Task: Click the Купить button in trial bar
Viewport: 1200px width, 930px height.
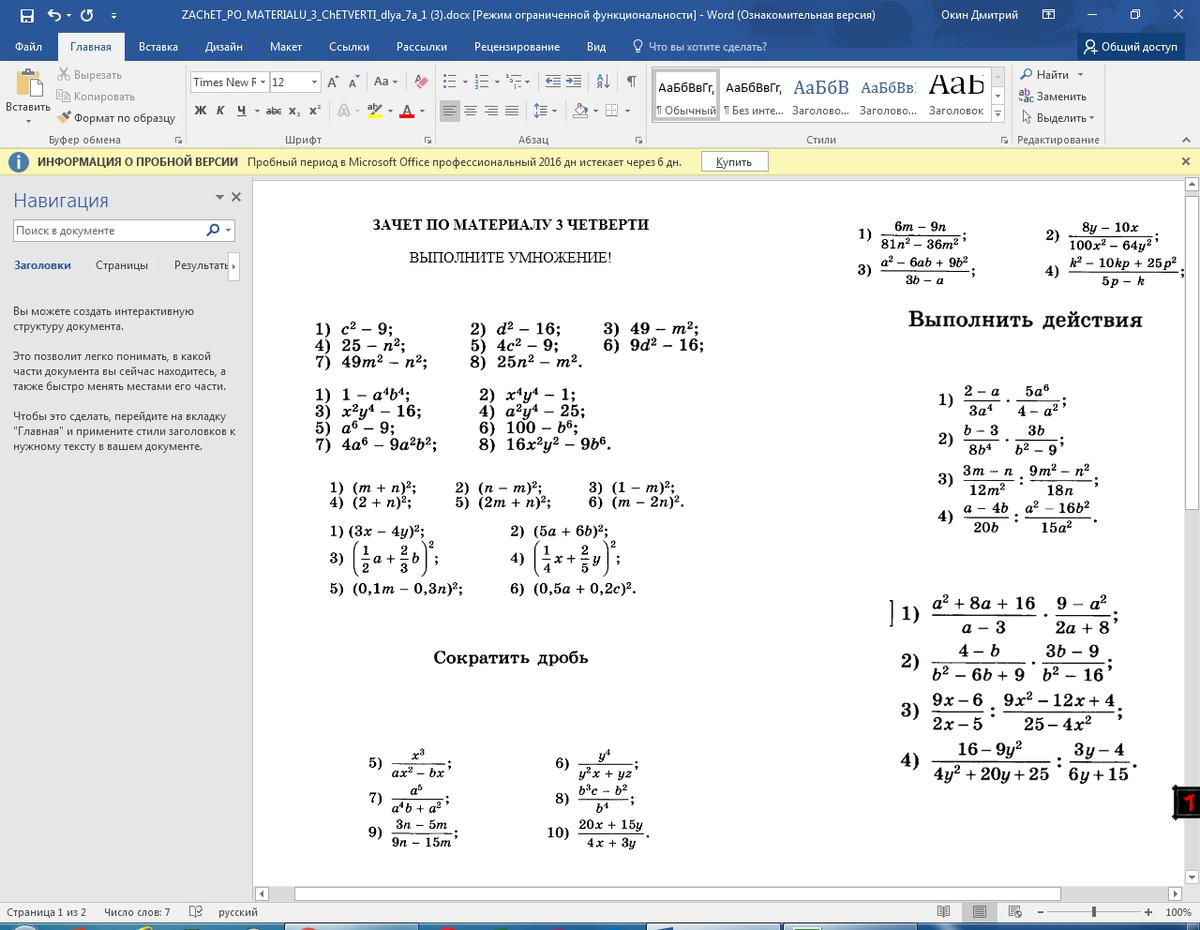Action: [x=734, y=162]
